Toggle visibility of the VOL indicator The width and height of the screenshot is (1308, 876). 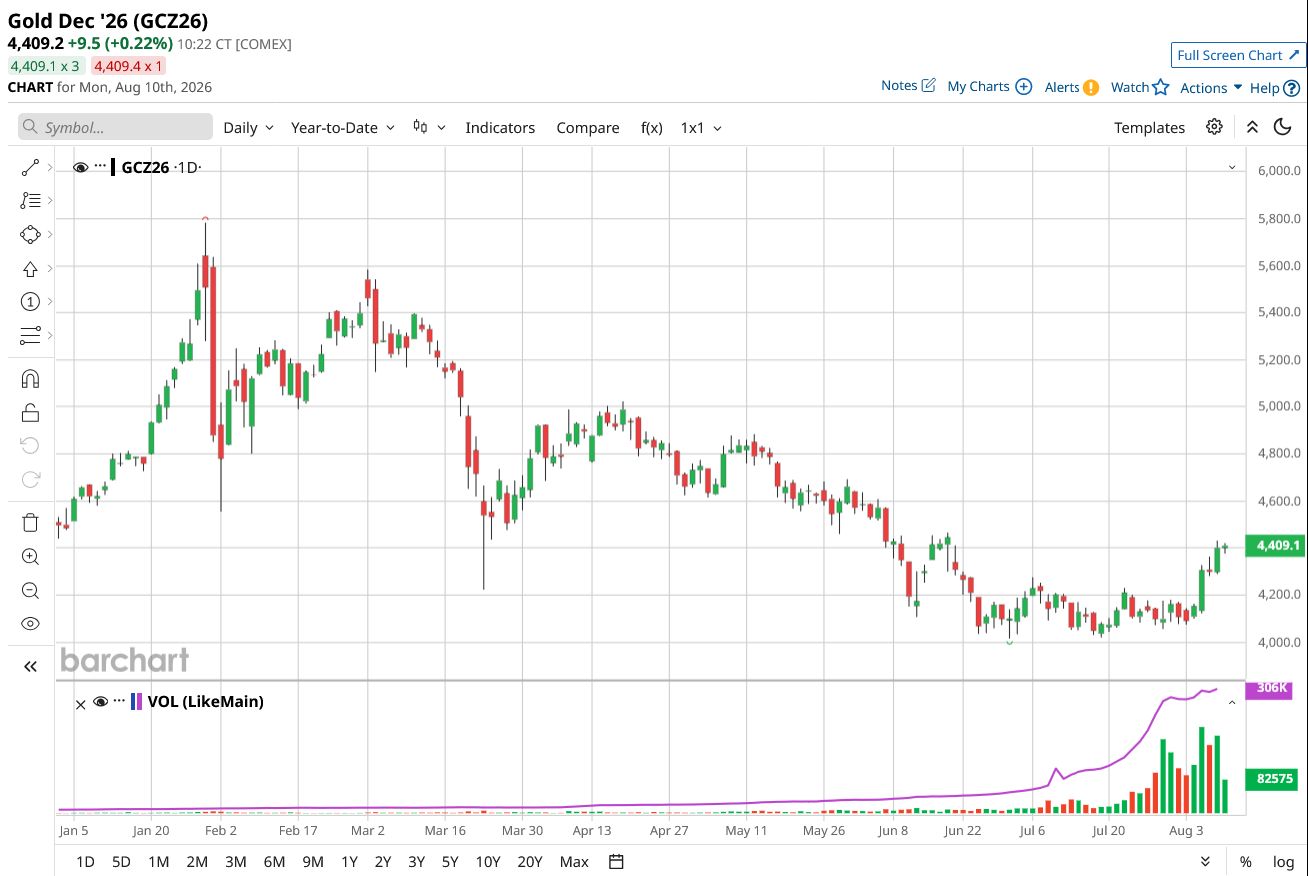tap(100, 702)
